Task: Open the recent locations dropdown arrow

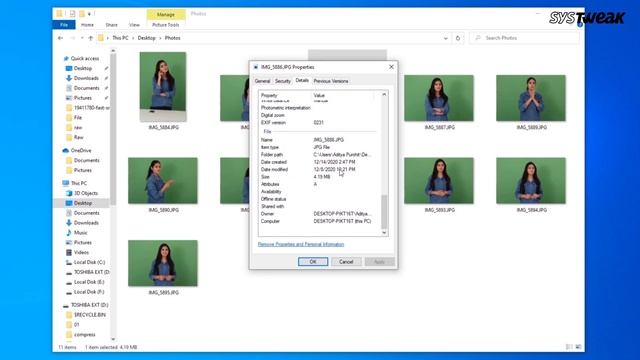Action: coord(82,38)
